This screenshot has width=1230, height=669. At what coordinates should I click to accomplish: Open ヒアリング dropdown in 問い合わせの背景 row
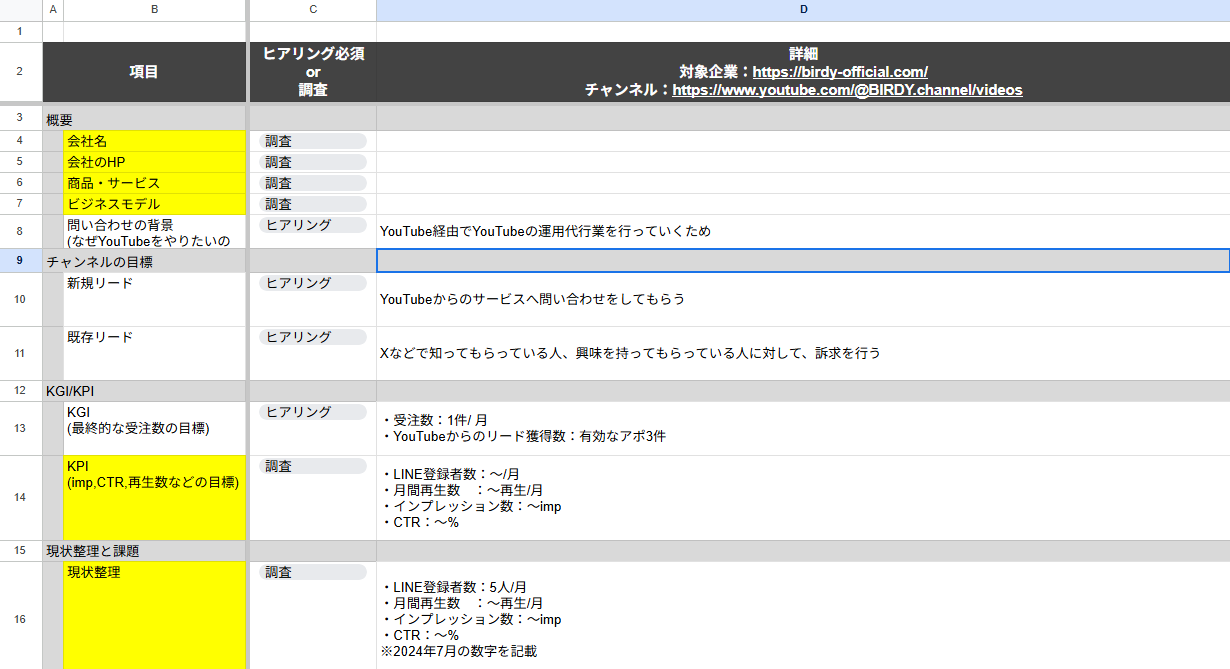point(313,225)
